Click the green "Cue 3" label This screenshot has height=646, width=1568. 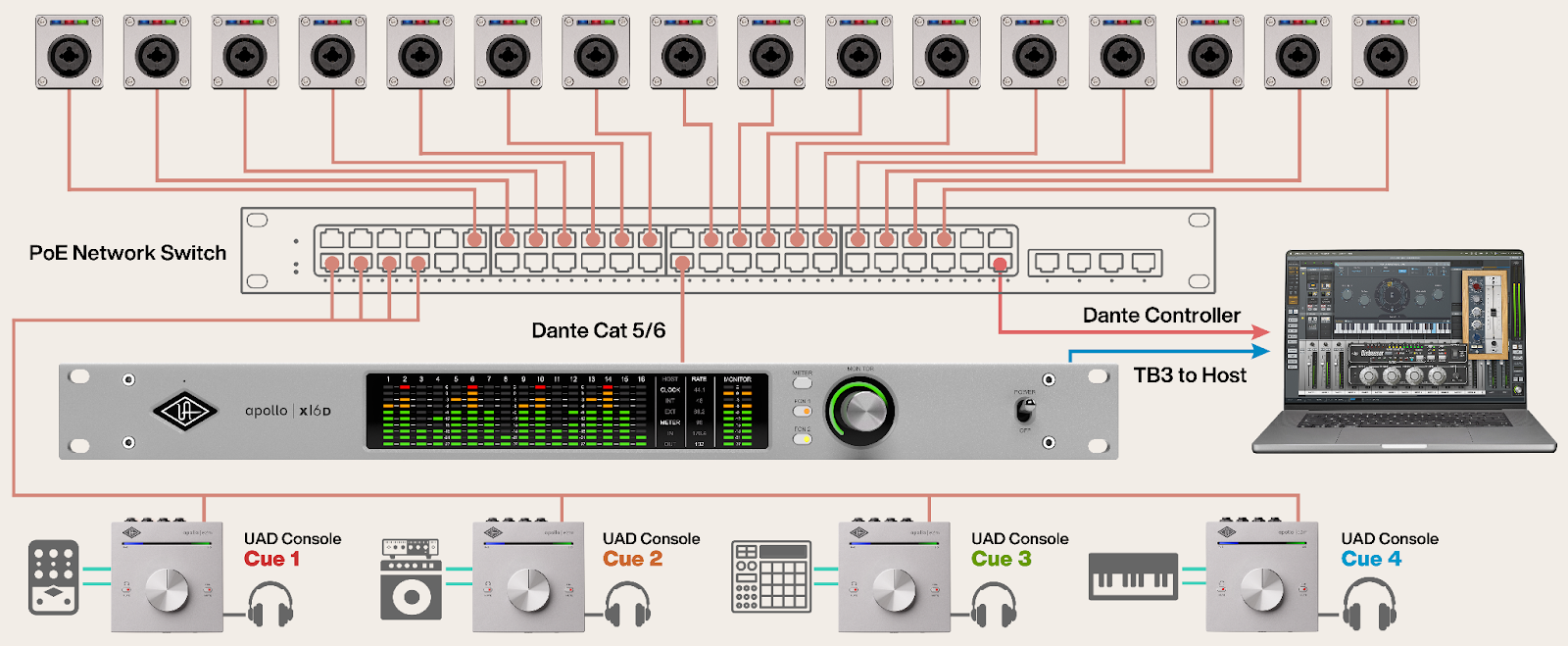(1002, 559)
